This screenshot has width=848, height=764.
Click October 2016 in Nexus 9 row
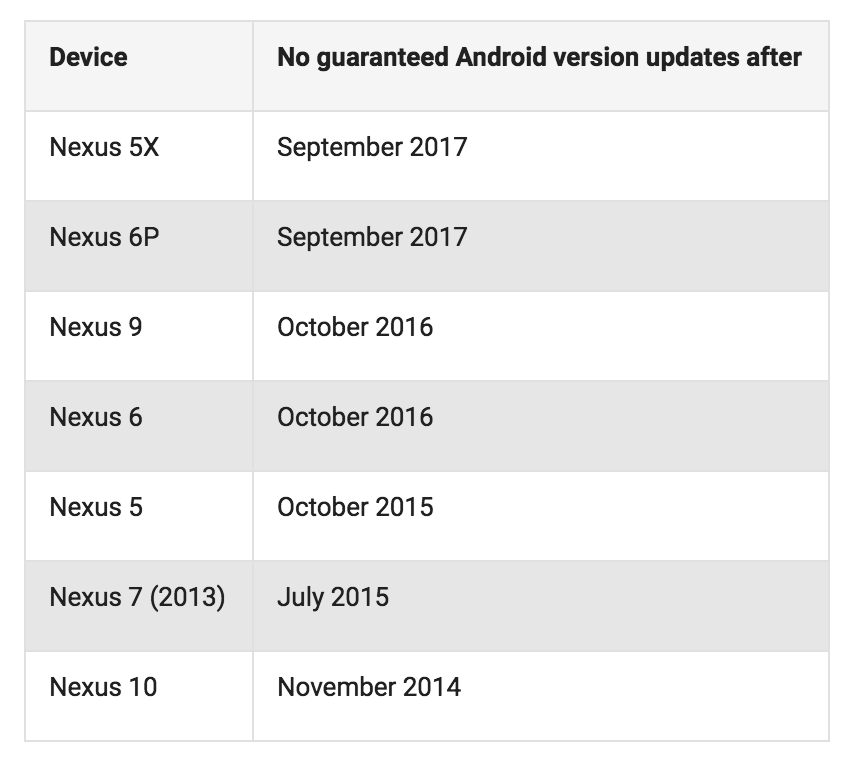tap(355, 327)
